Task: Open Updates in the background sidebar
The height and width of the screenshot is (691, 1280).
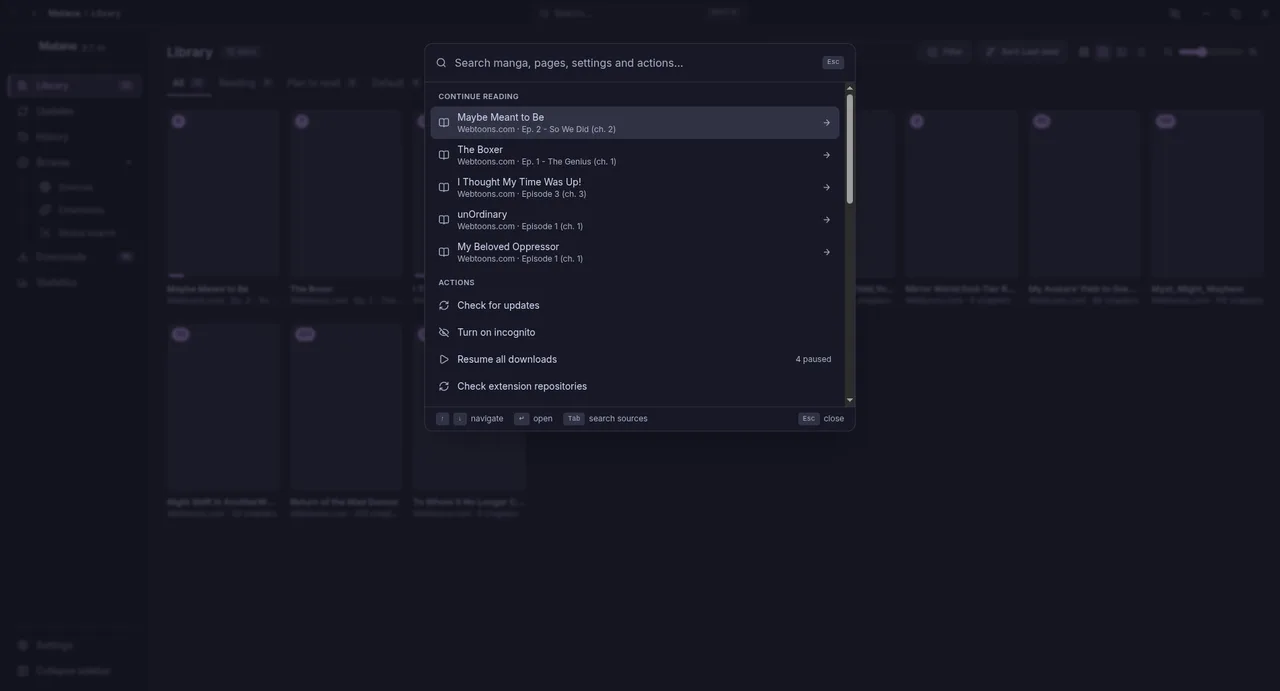Action: (x=74, y=111)
